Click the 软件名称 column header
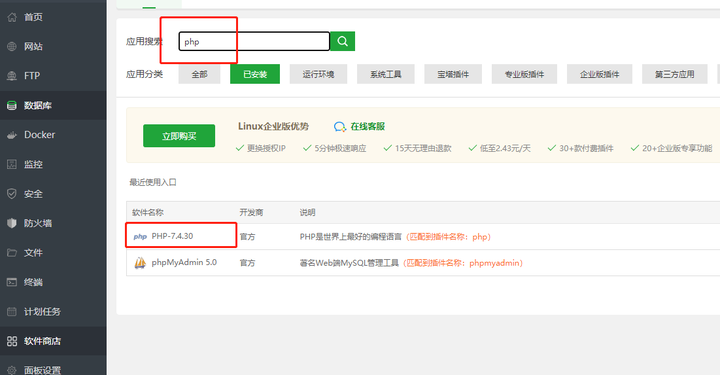The image size is (720, 375). [148, 213]
